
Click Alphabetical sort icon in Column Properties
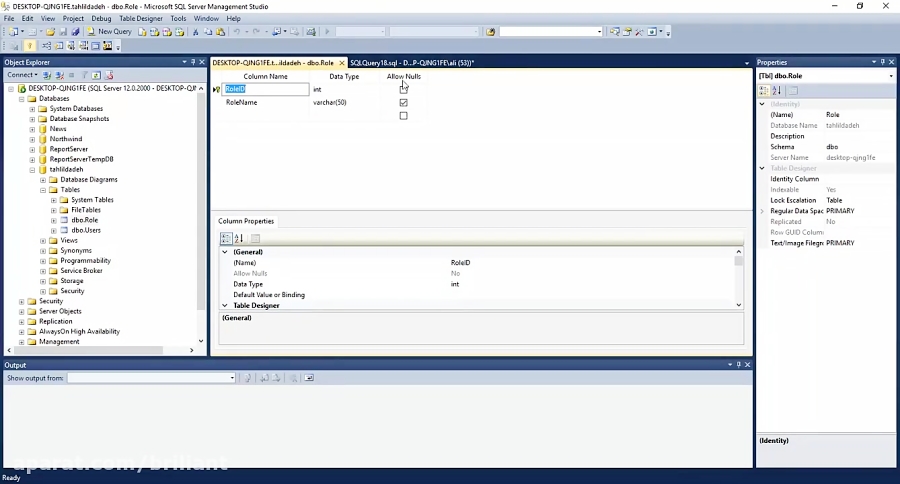[x=239, y=238]
